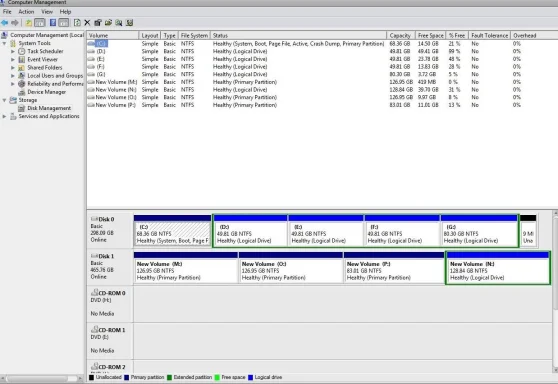
Task: Click the CD-ROM 0 disc icon
Action: click(x=94, y=293)
